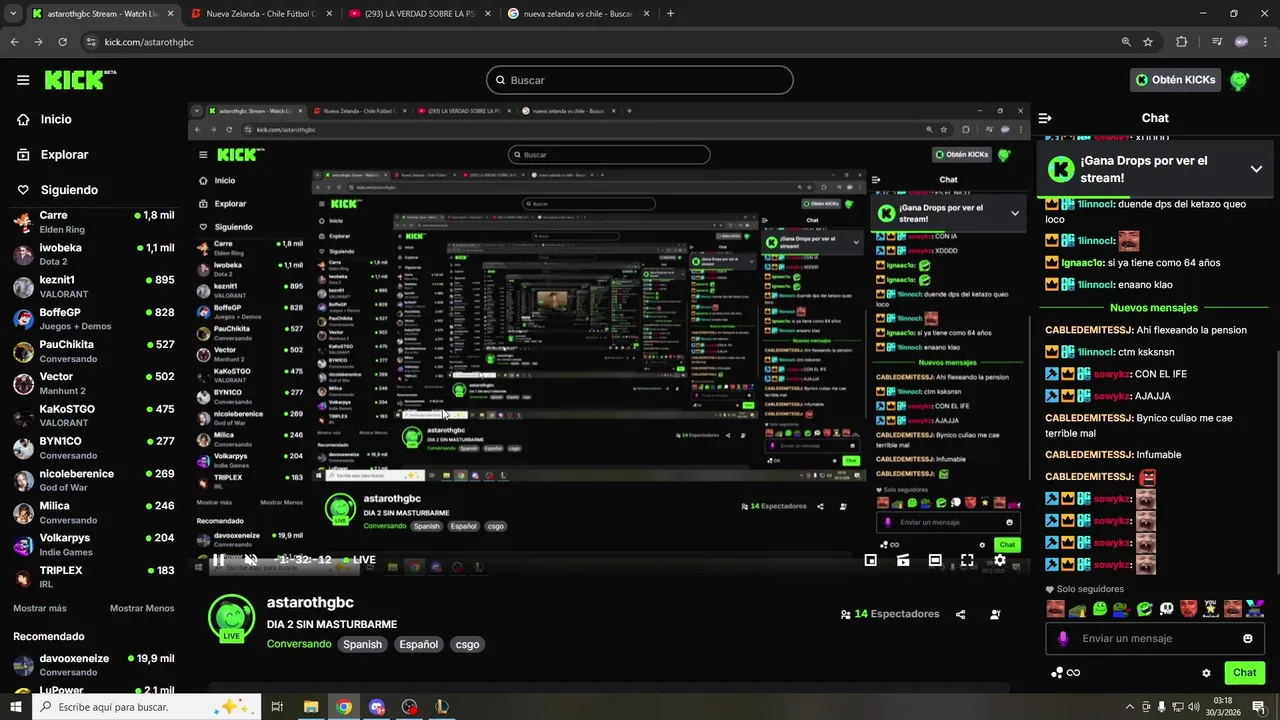The width and height of the screenshot is (1280, 720).
Task: Open chat settings gear icon
Action: [1206, 673]
